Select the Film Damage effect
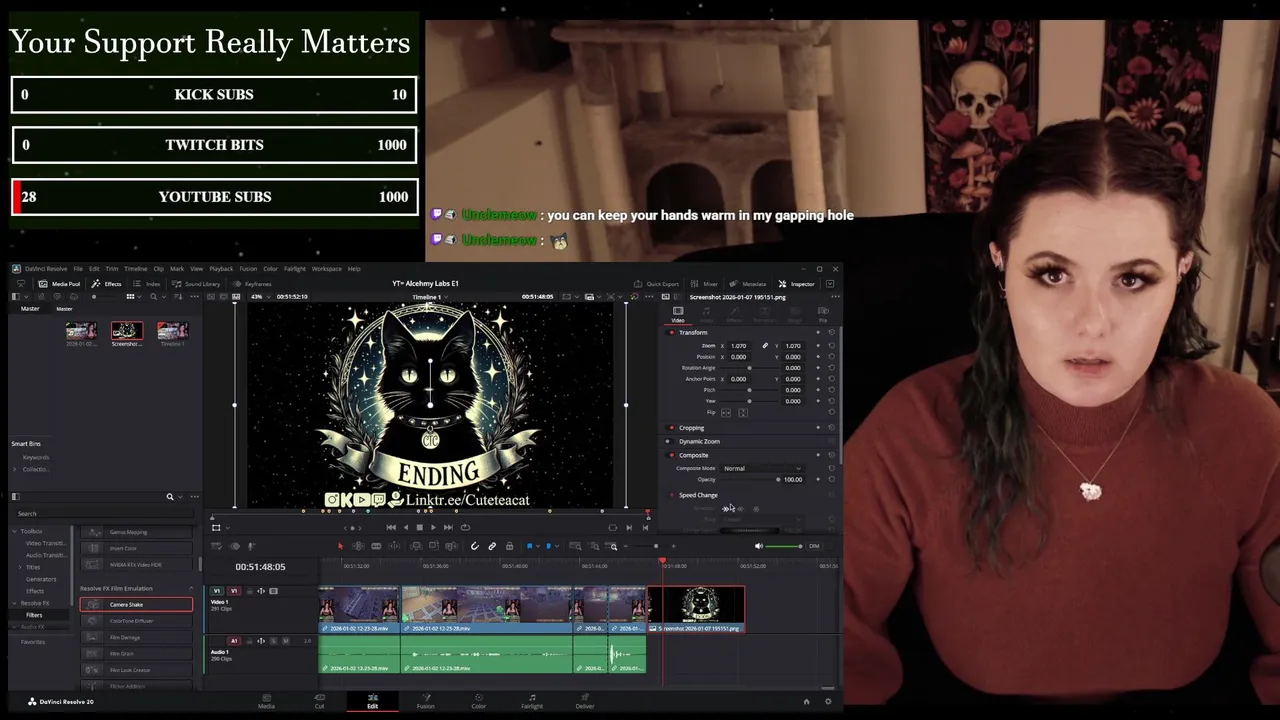1280x720 pixels. click(x=137, y=637)
